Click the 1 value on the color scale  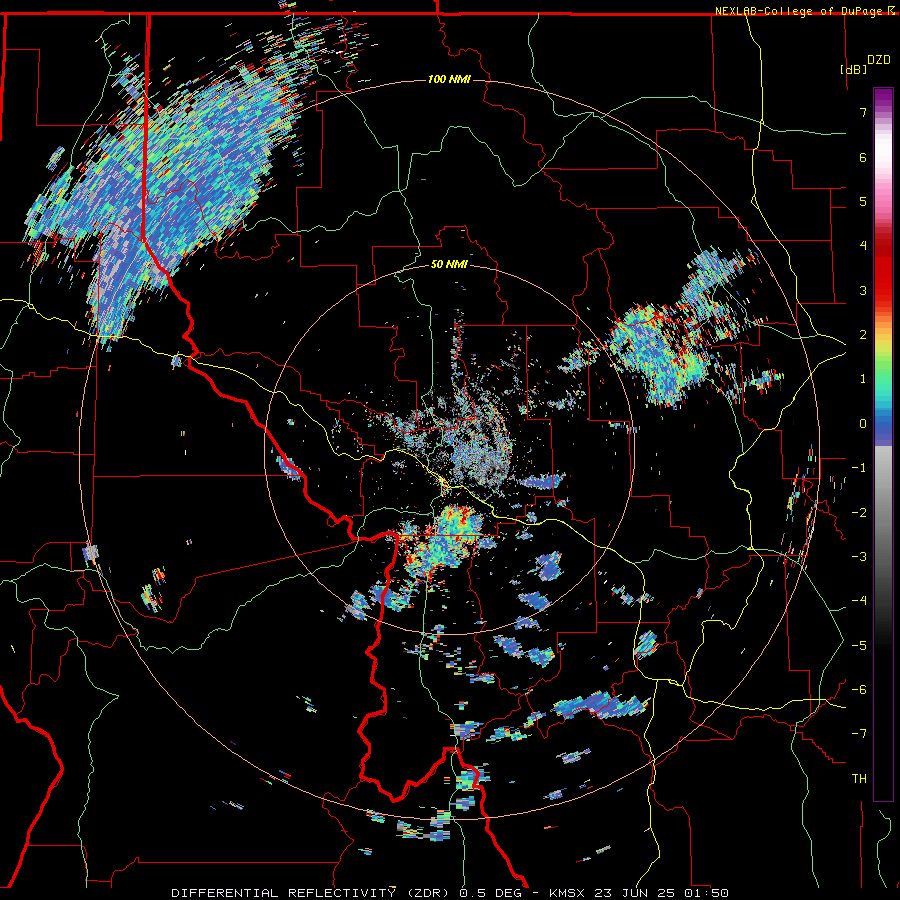click(x=863, y=379)
